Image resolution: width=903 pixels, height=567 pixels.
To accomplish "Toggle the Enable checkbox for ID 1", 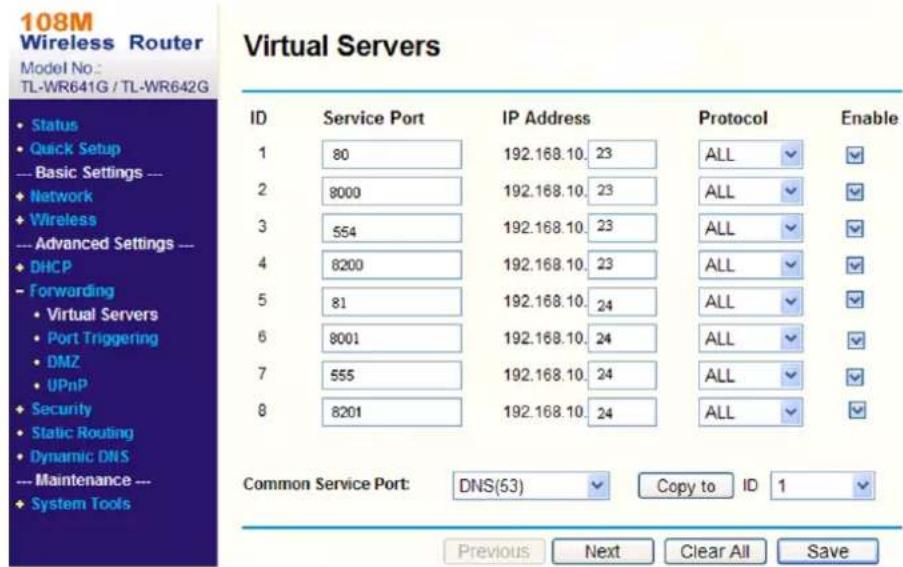I will [x=855, y=155].
